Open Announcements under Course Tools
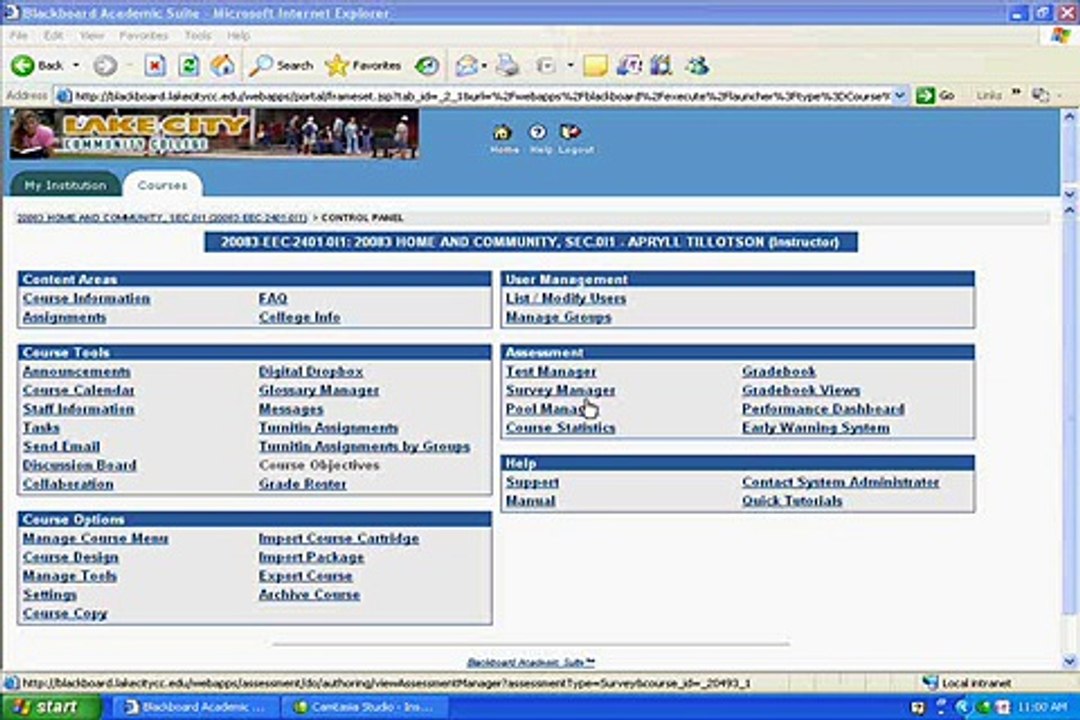The height and width of the screenshot is (720, 1080). tap(76, 371)
